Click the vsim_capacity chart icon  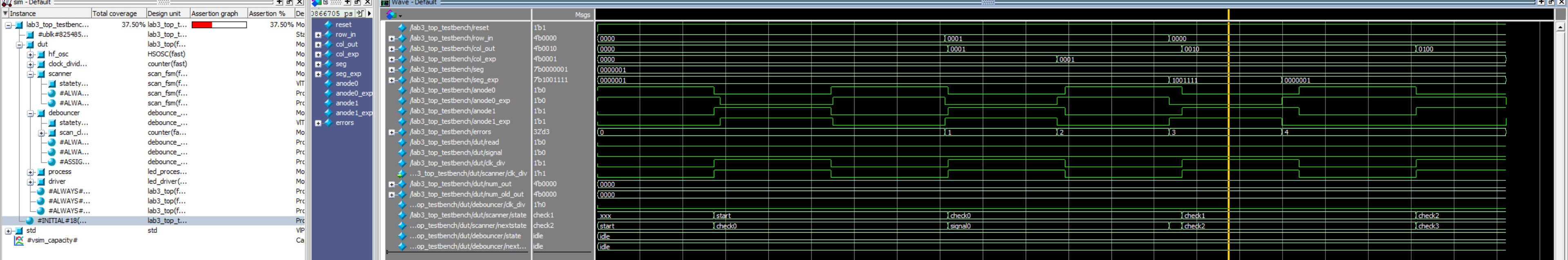pyautogui.click(x=19, y=240)
